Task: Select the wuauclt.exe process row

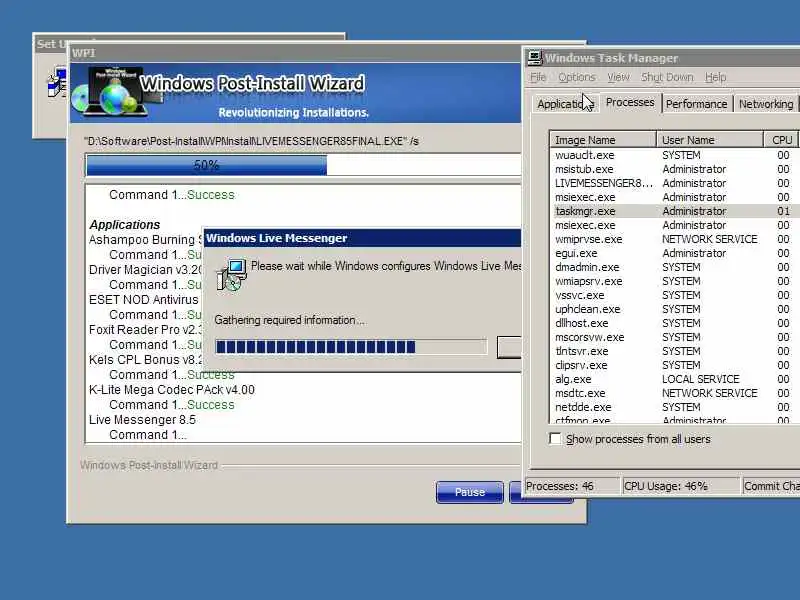Action: click(x=673, y=155)
